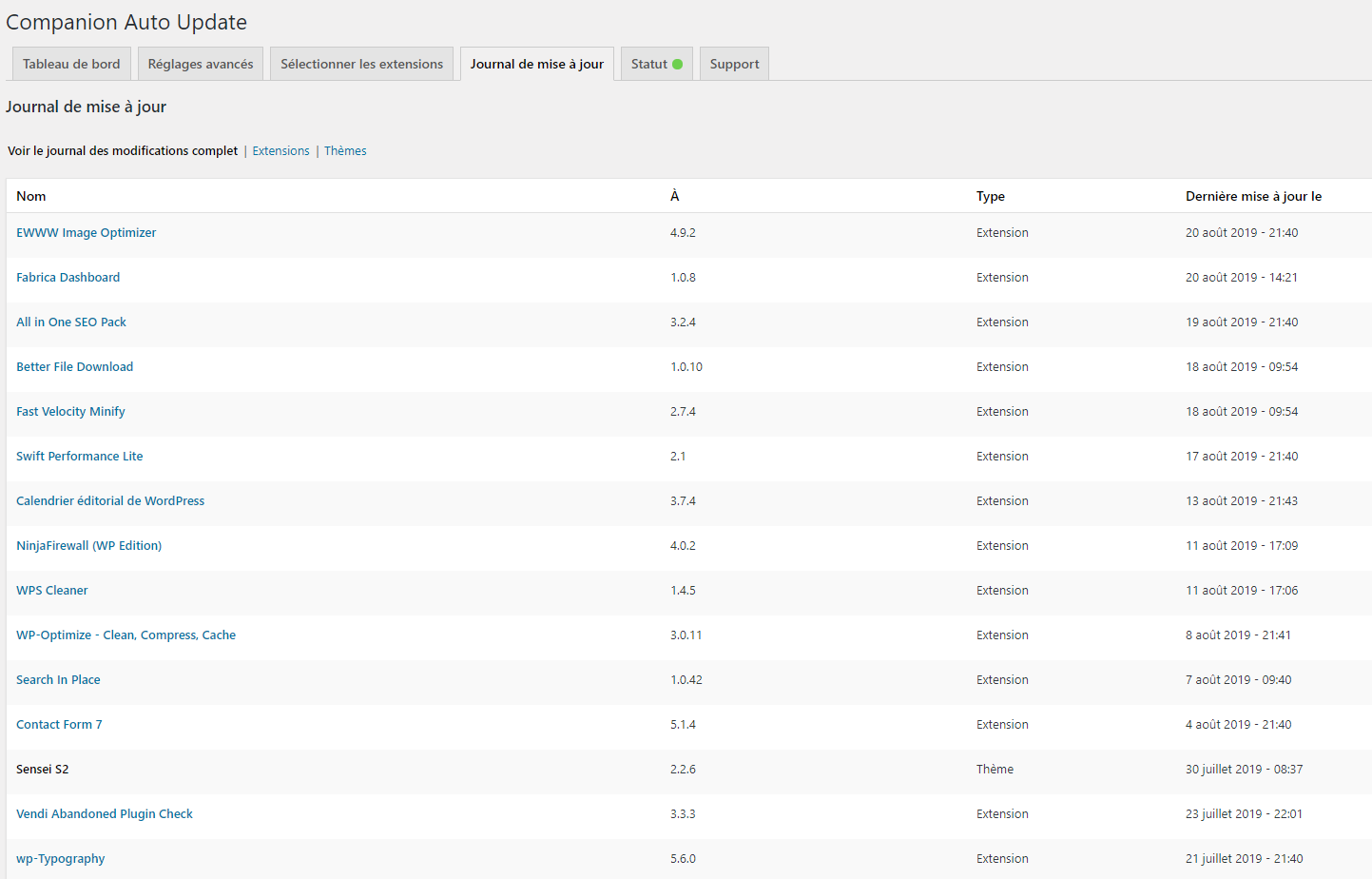Select Voir le journal des modifications complet
Image resolution: width=1372 pixels, height=879 pixels.
tap(123, 150)
